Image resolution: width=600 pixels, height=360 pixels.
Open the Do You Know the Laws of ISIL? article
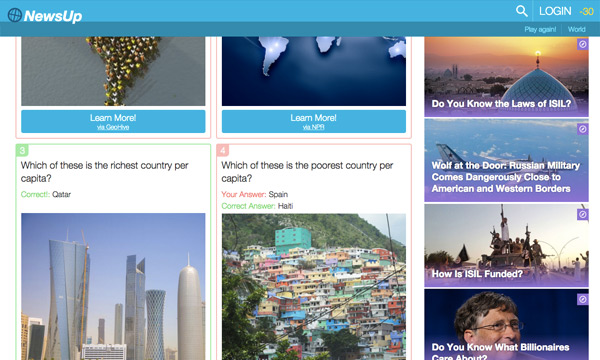tap(506, 77)
